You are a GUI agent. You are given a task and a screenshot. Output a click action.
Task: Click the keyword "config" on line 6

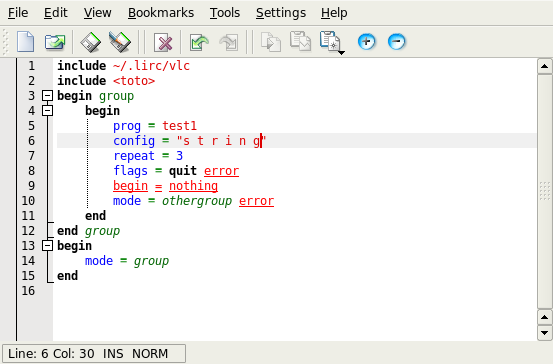point(134,141)
